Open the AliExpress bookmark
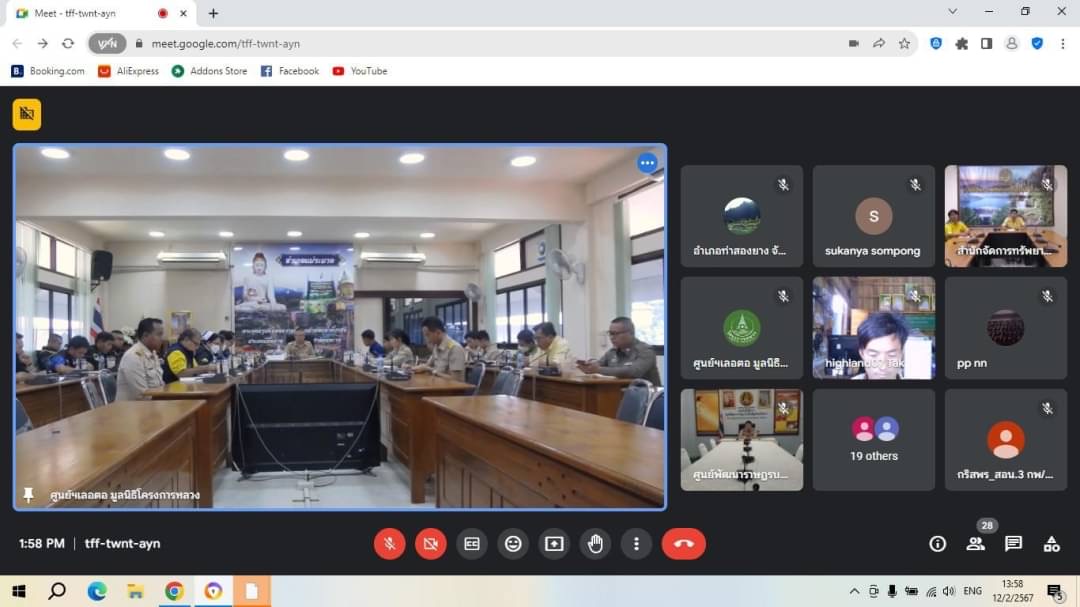 click(x=129, y=71)
